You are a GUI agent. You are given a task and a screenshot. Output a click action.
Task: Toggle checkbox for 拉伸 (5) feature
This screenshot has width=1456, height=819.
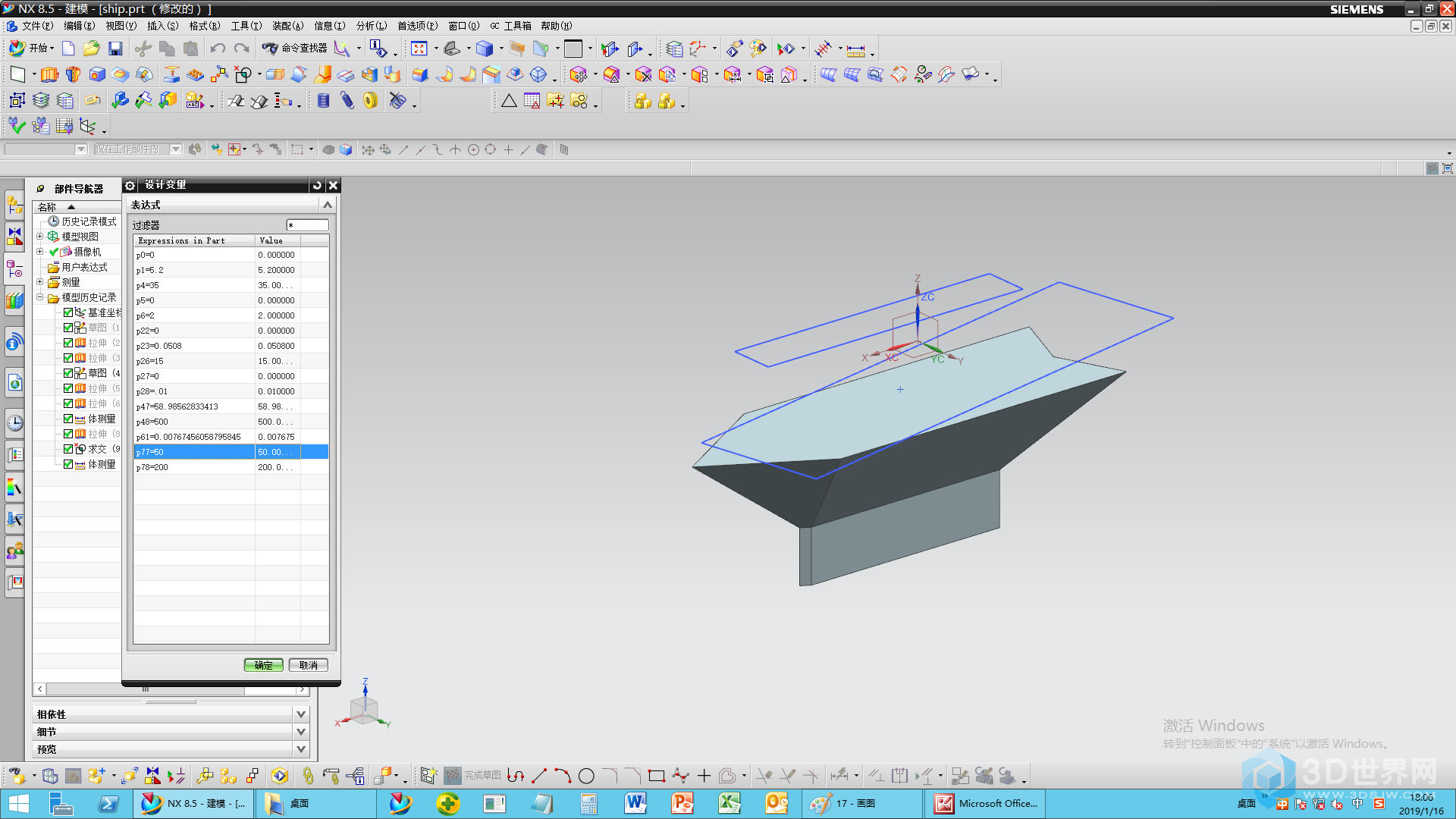[x=68, y=388]
